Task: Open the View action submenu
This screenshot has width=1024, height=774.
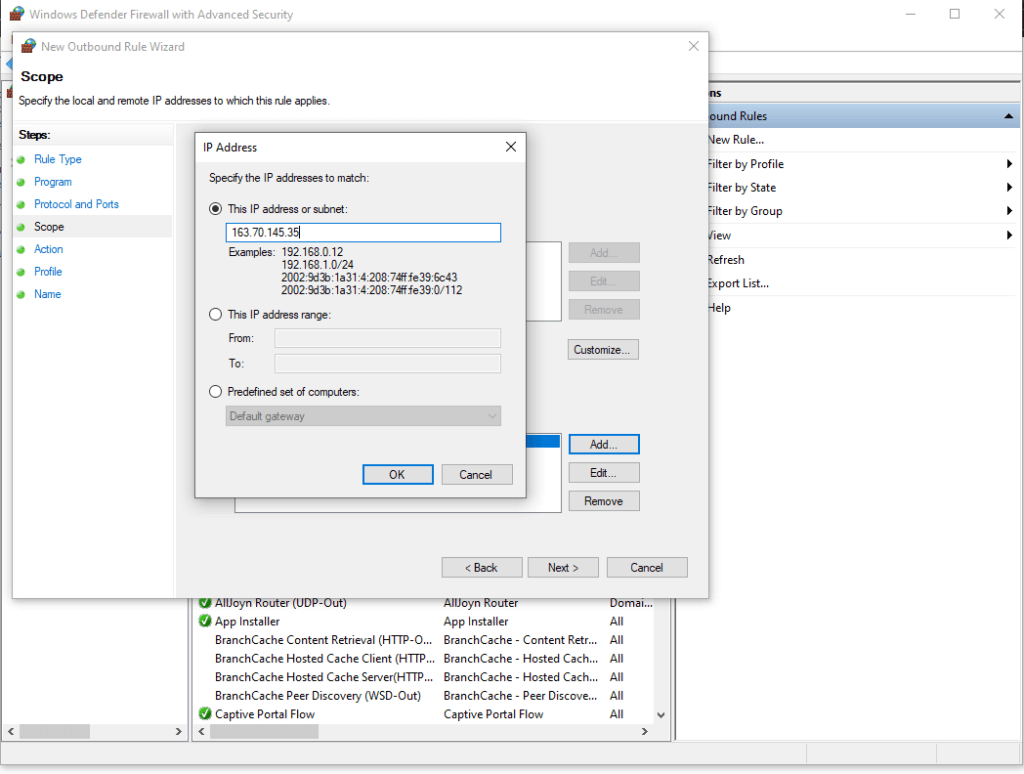Action: point(719,235)
